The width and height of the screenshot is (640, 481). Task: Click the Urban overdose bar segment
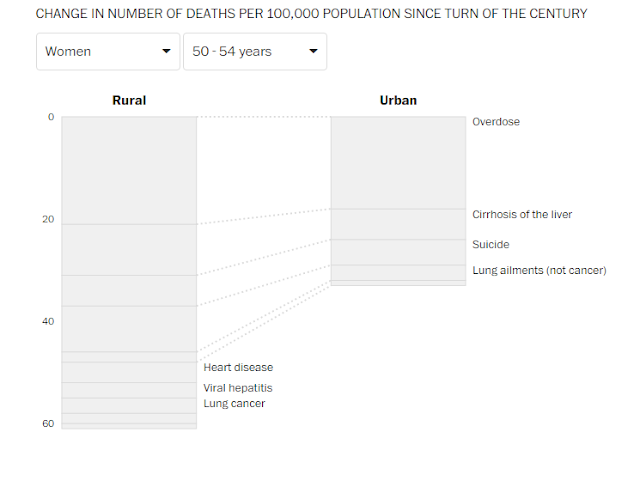click(x=398, y=163)
